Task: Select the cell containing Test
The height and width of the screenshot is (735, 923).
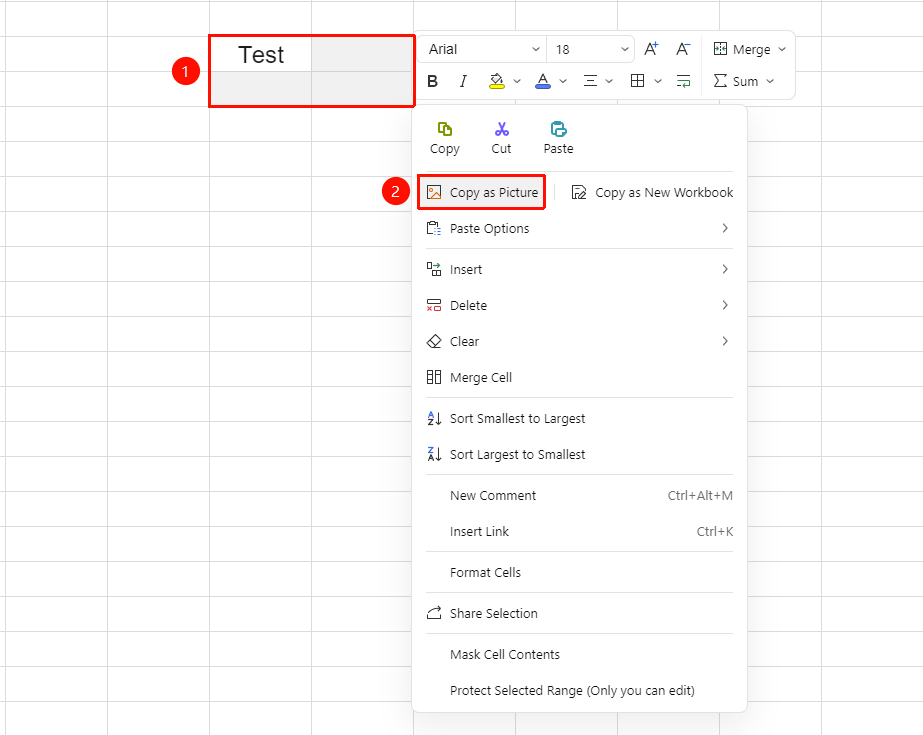Action: [x=261, y=54]
